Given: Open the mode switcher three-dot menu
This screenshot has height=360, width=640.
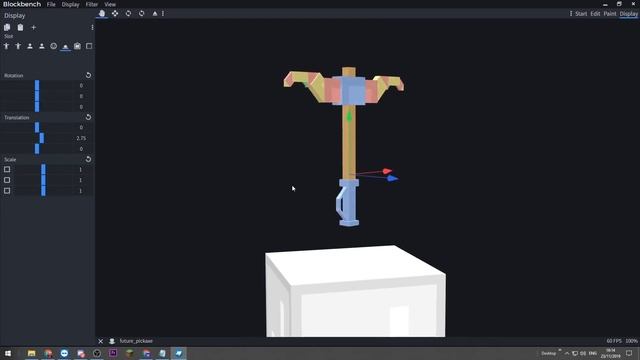Looking at the screenshot, I should tap(571, 13).
